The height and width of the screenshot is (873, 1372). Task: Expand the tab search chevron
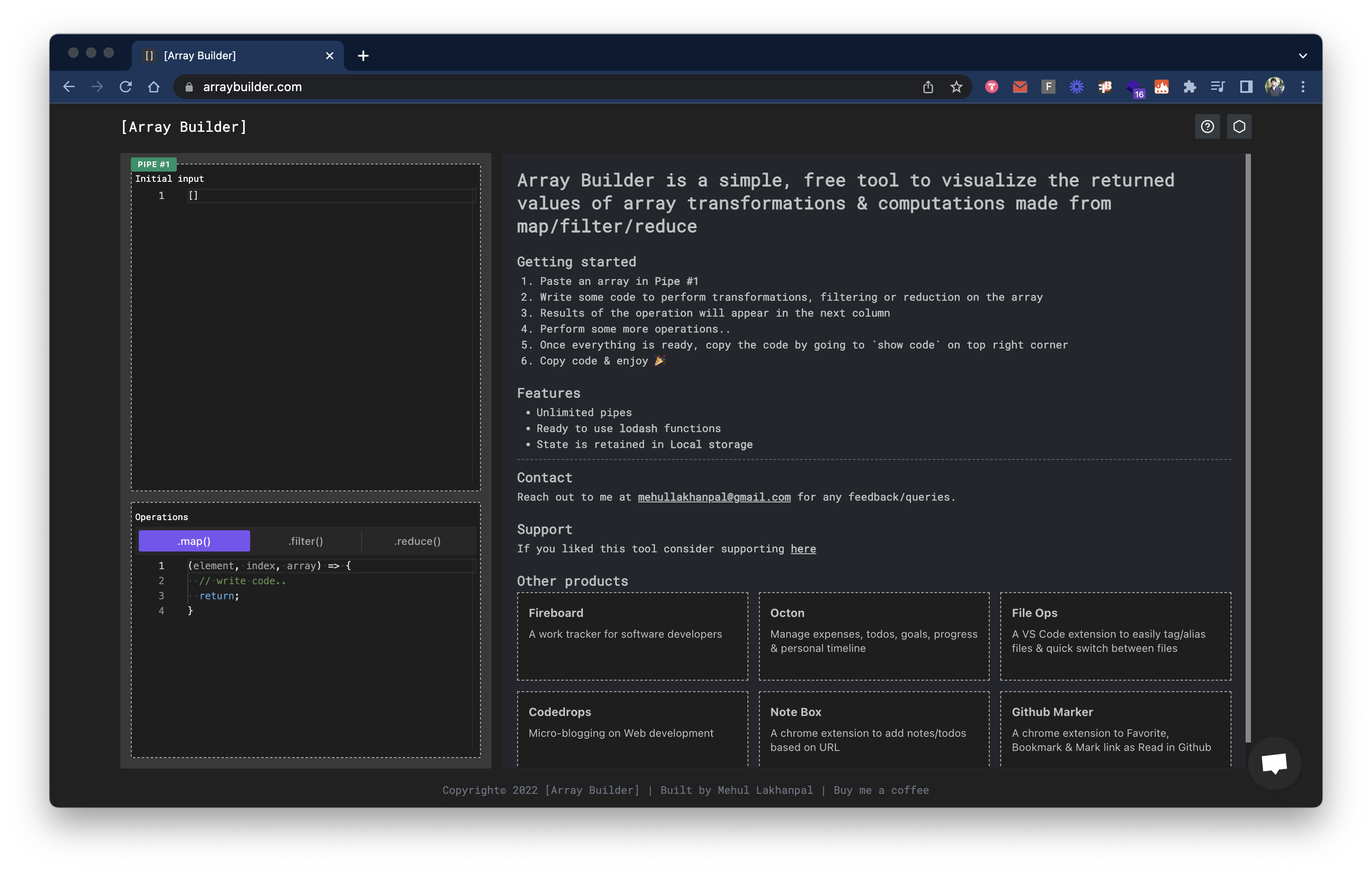(x=1303, y=56)
